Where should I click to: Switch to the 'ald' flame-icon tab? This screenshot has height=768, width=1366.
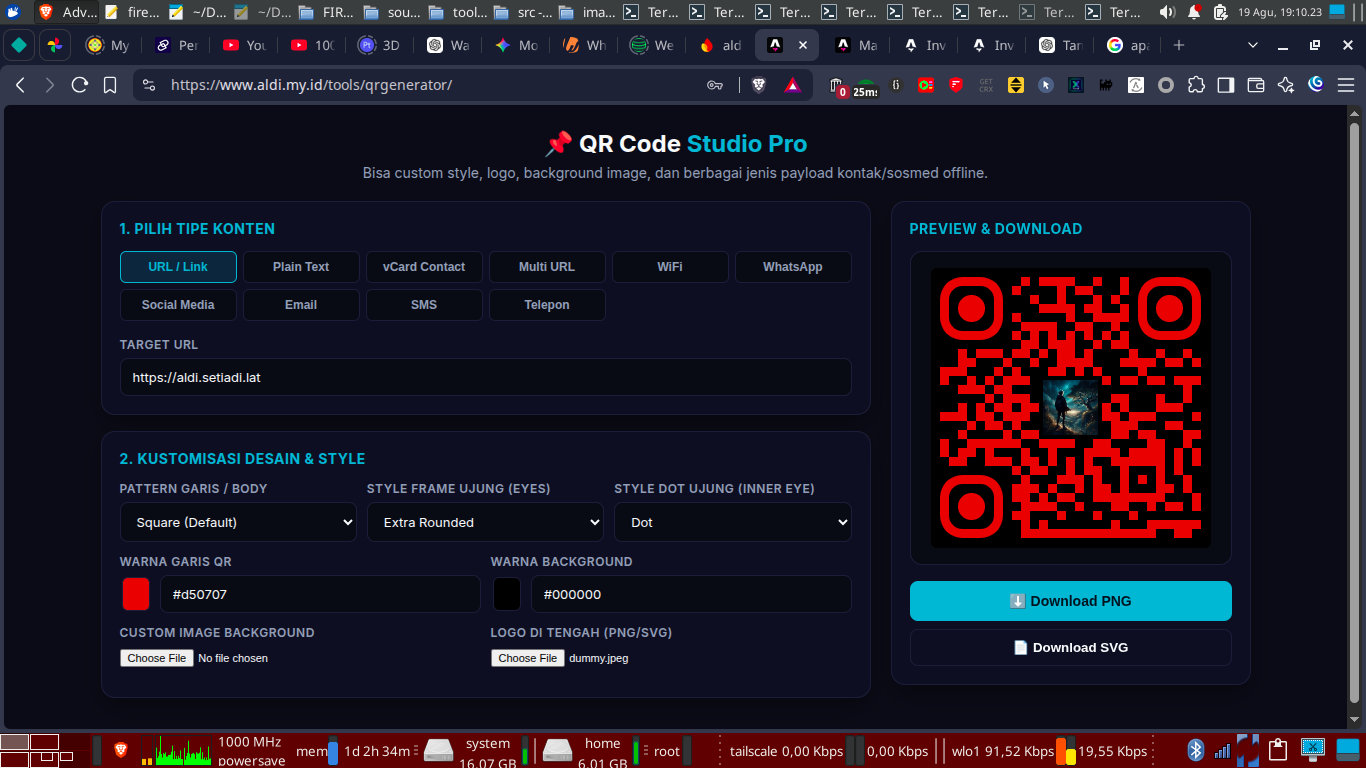tap(721, 45)
